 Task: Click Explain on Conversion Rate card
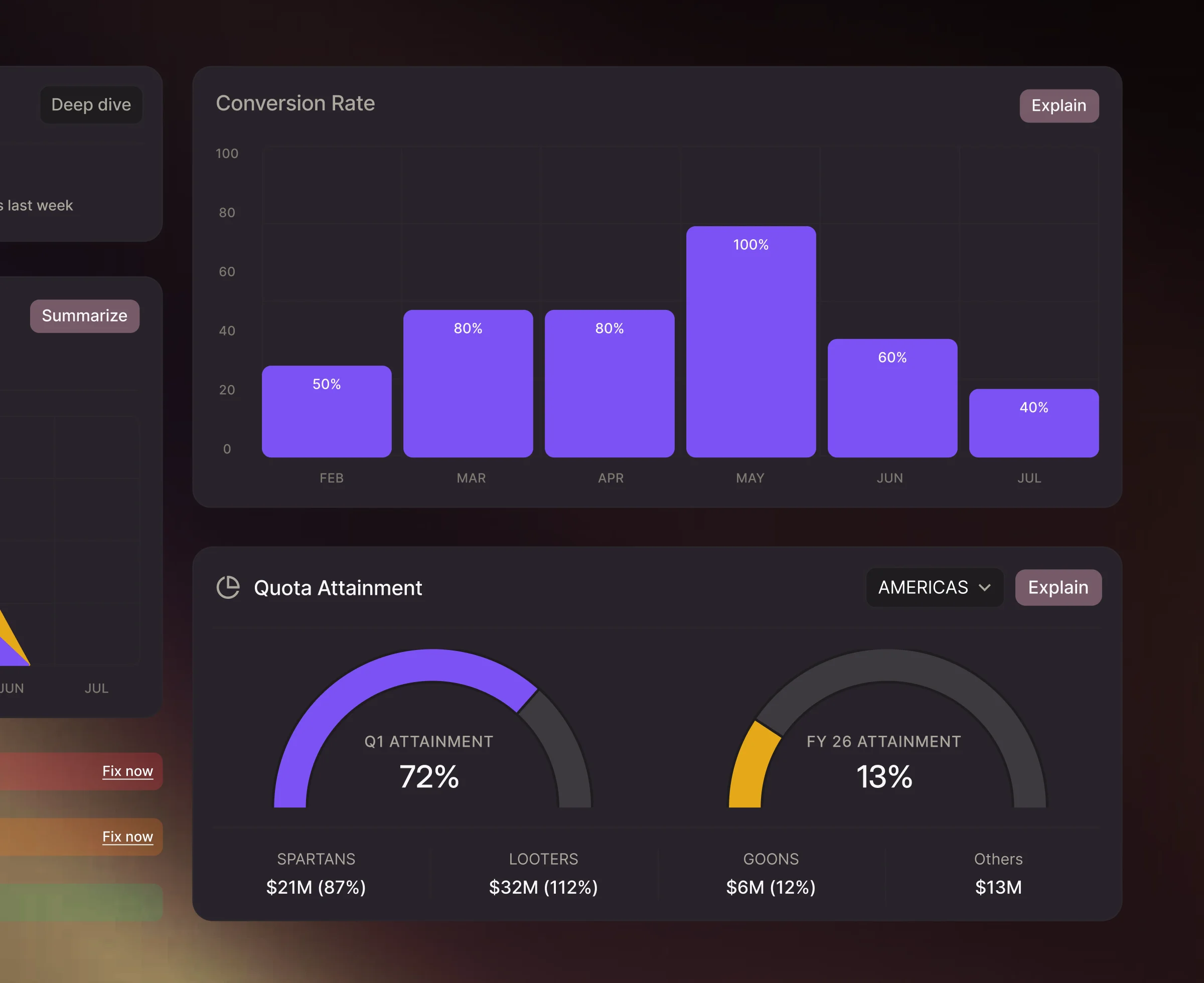click(x=1059, y=106)
